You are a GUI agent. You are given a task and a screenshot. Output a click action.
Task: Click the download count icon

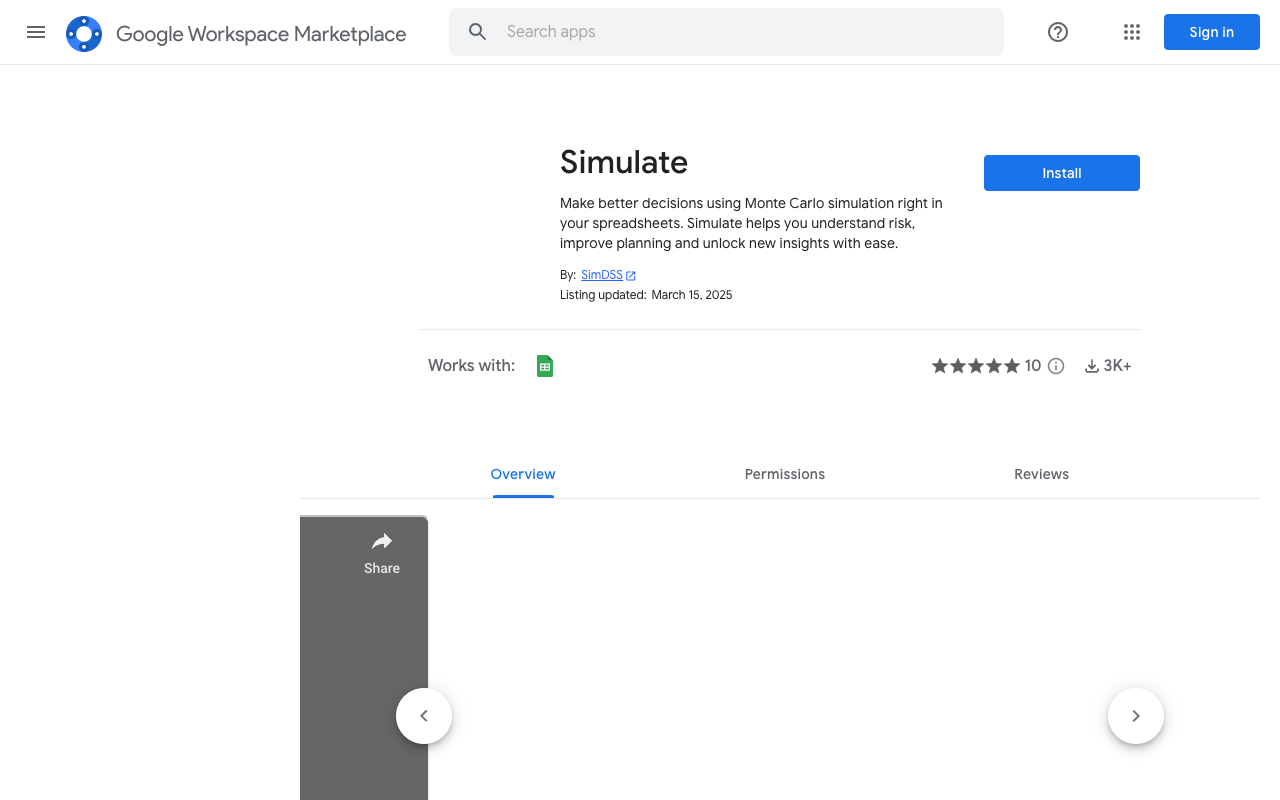point(1092,366)
